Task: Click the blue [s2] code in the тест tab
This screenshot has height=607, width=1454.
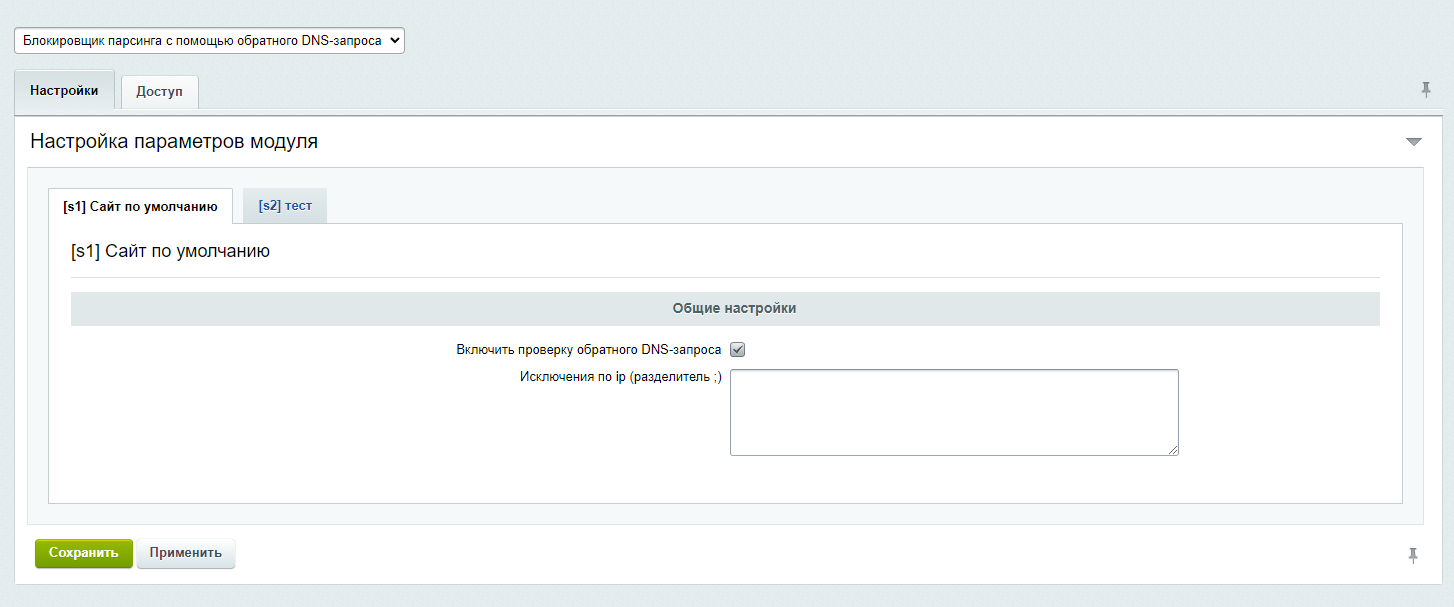Action: (269, 206)
